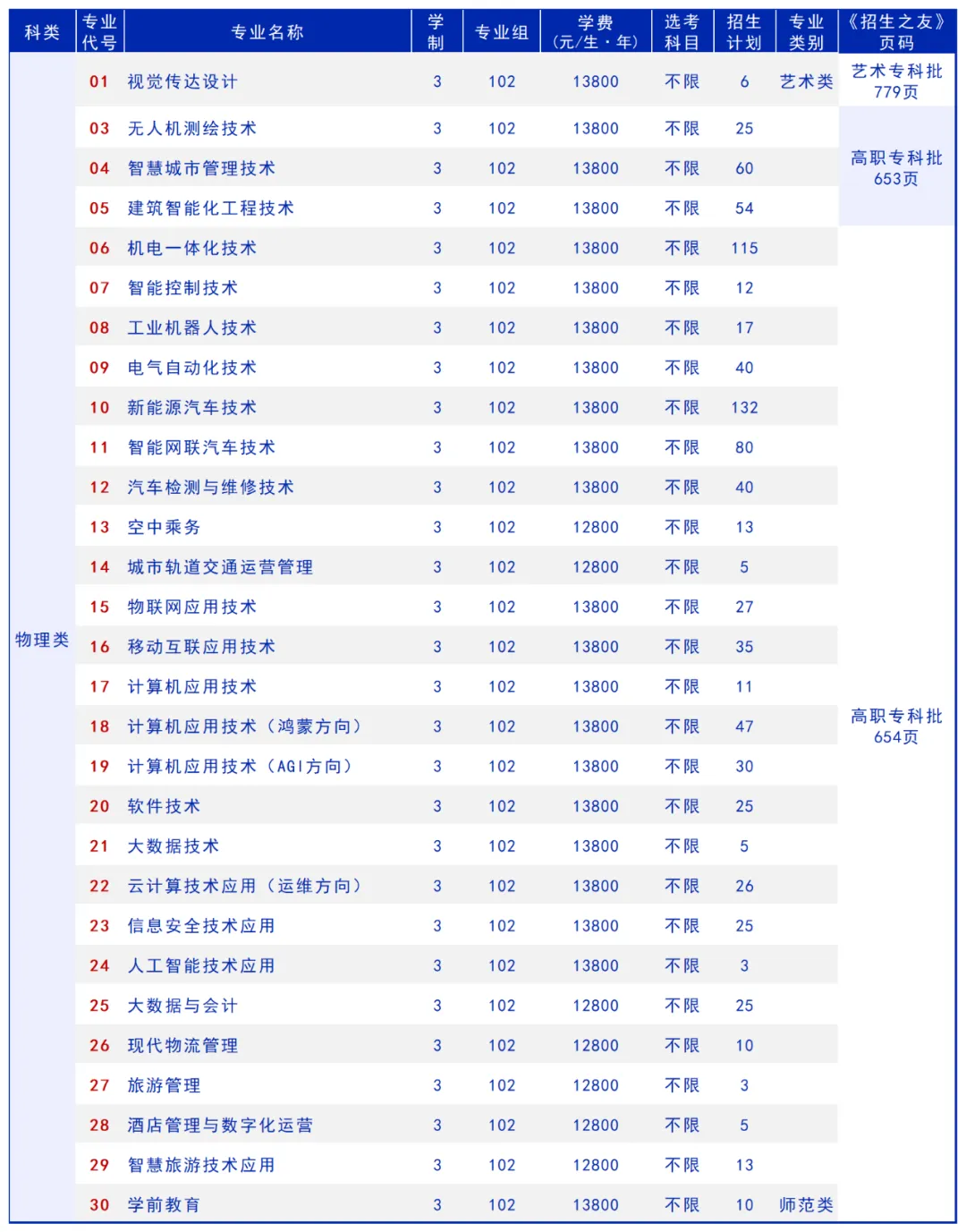The height and width of the screenshot is (1232, 966).
Task: Select major 空中乘务
Action: tap(164, 527)
